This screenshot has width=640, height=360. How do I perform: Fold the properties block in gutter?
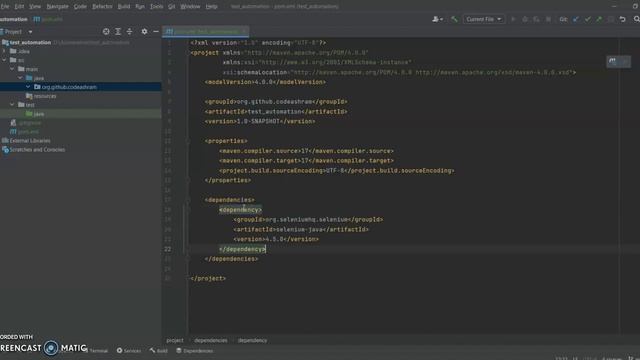click(187, 141)
